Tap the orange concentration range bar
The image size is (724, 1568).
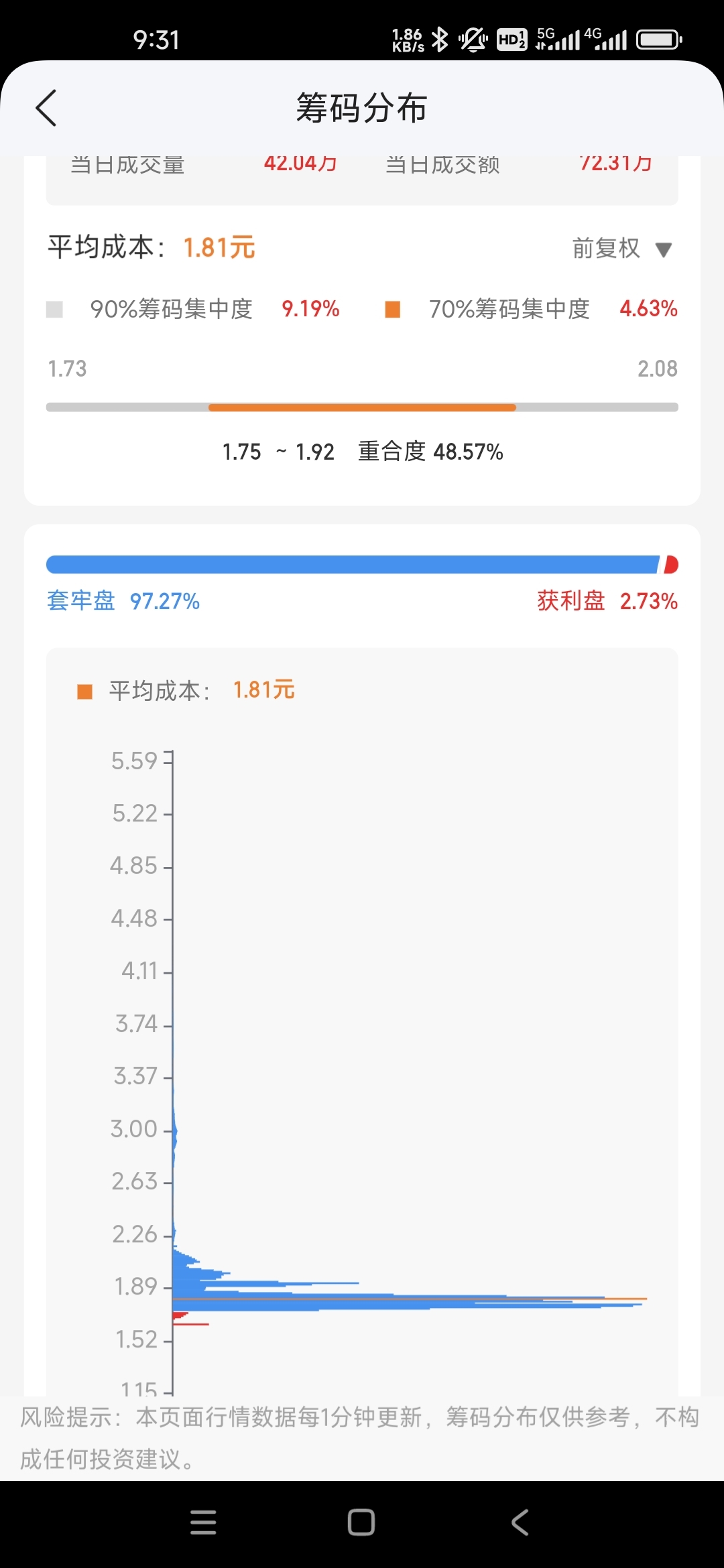[x=362, y=407]
